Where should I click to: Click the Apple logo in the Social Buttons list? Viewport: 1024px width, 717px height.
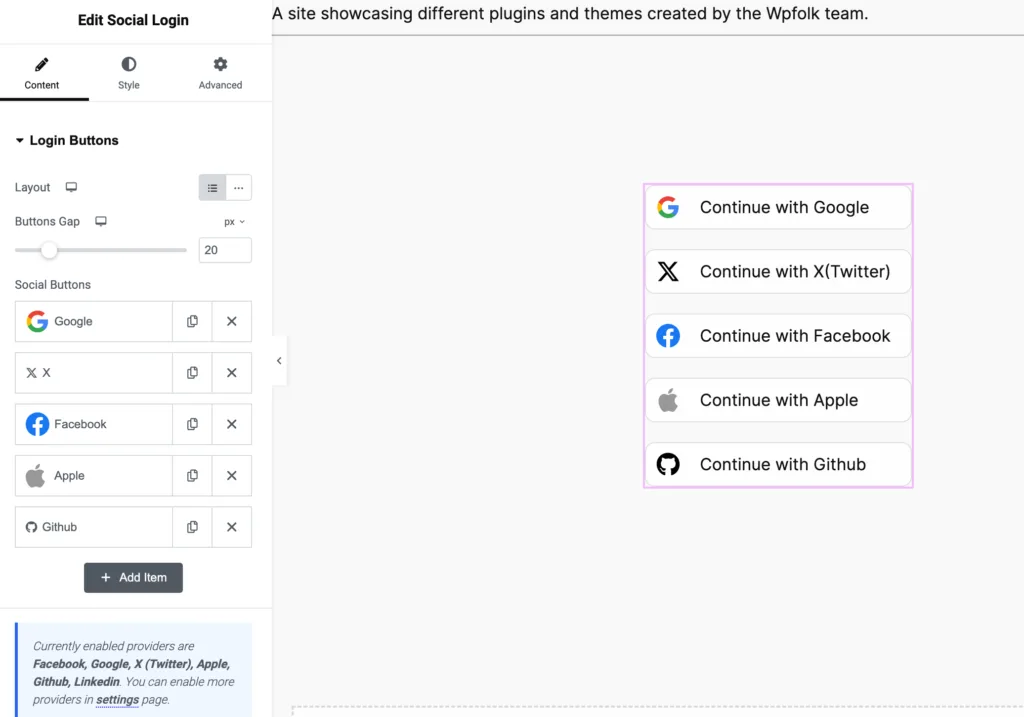pyautogui.click(x=35, y=475)
